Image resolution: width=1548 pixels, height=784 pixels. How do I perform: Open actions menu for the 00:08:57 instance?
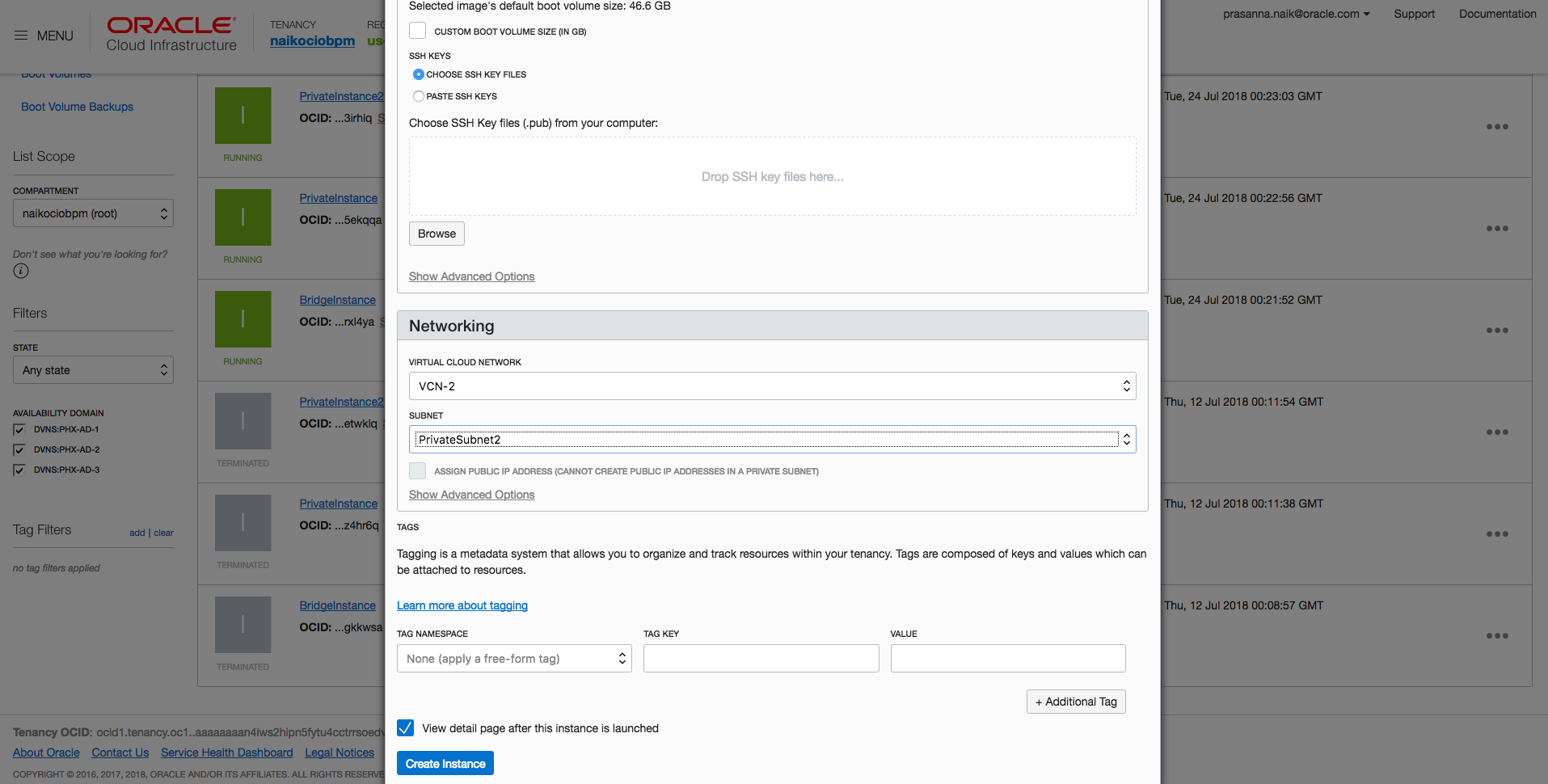click(1496, 636)
